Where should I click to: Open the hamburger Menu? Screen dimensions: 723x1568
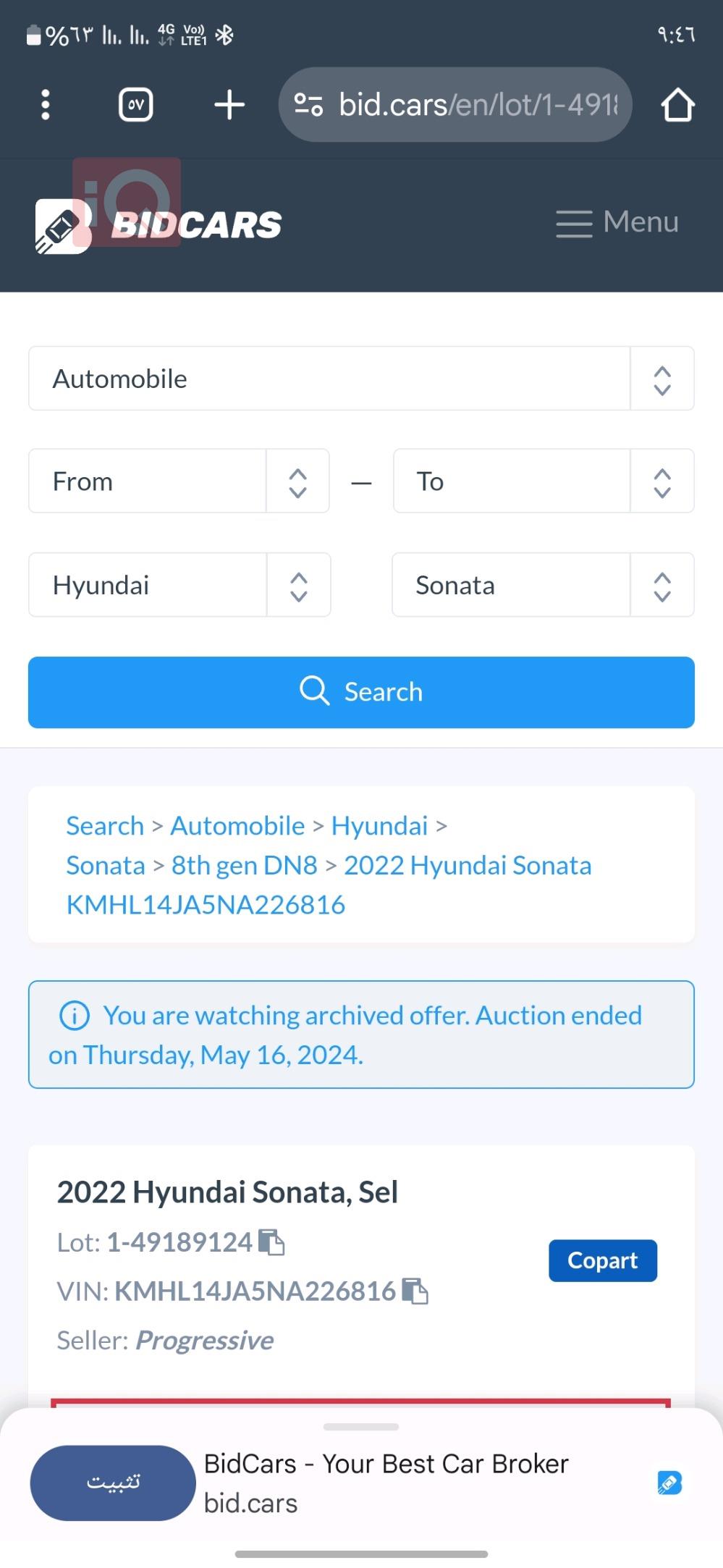[x=617, y=222]
